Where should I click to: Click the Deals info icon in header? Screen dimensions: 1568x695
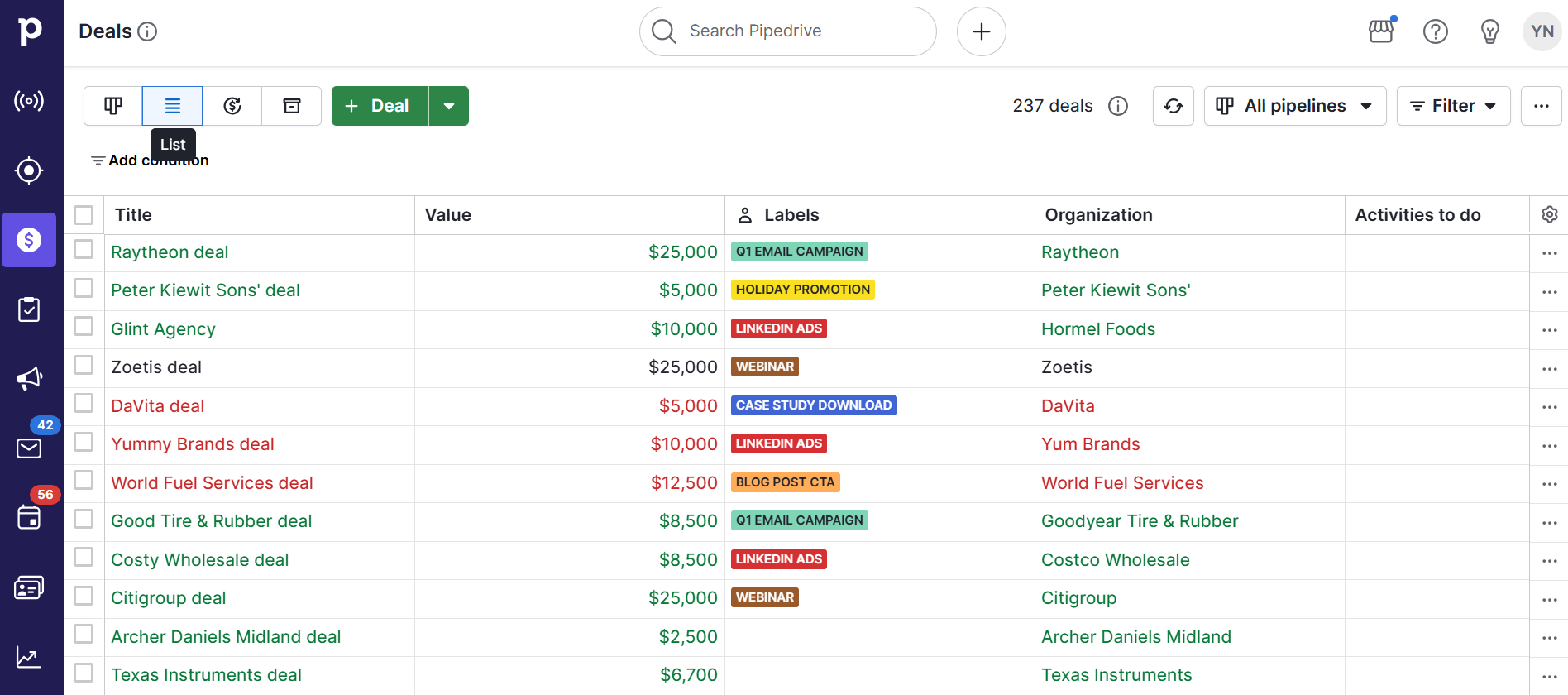point(147,31)
